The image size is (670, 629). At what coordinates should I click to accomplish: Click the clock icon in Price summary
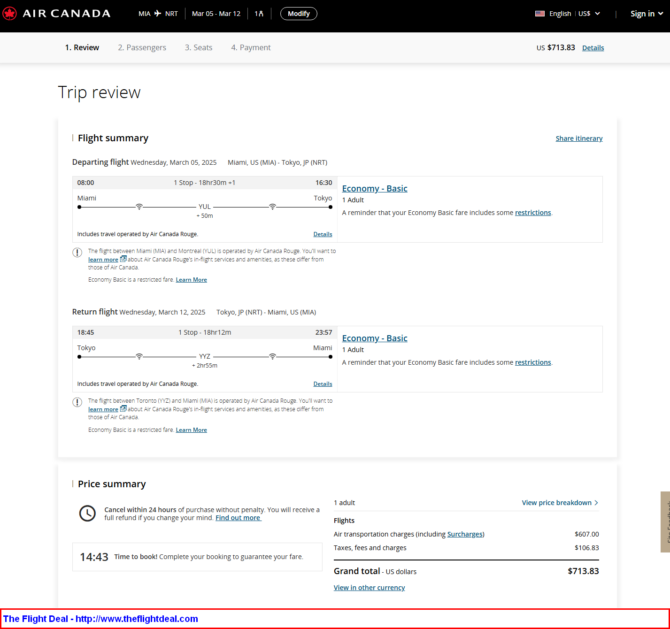88,513
